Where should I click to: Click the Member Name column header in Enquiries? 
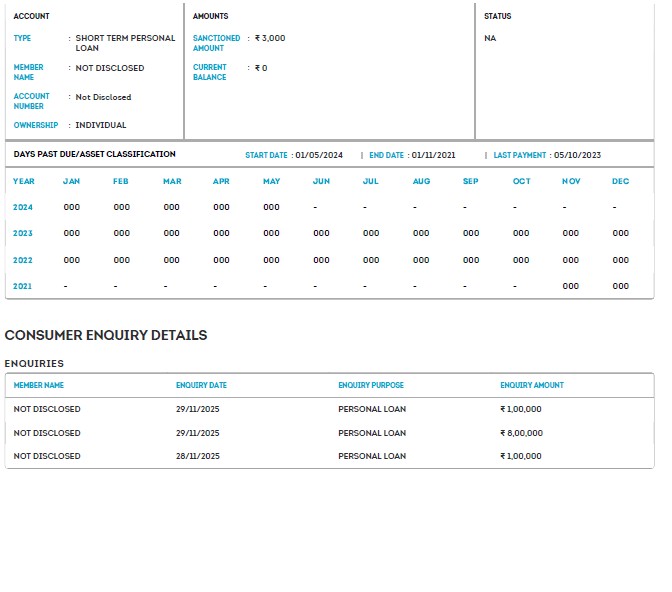click(39, 385)
